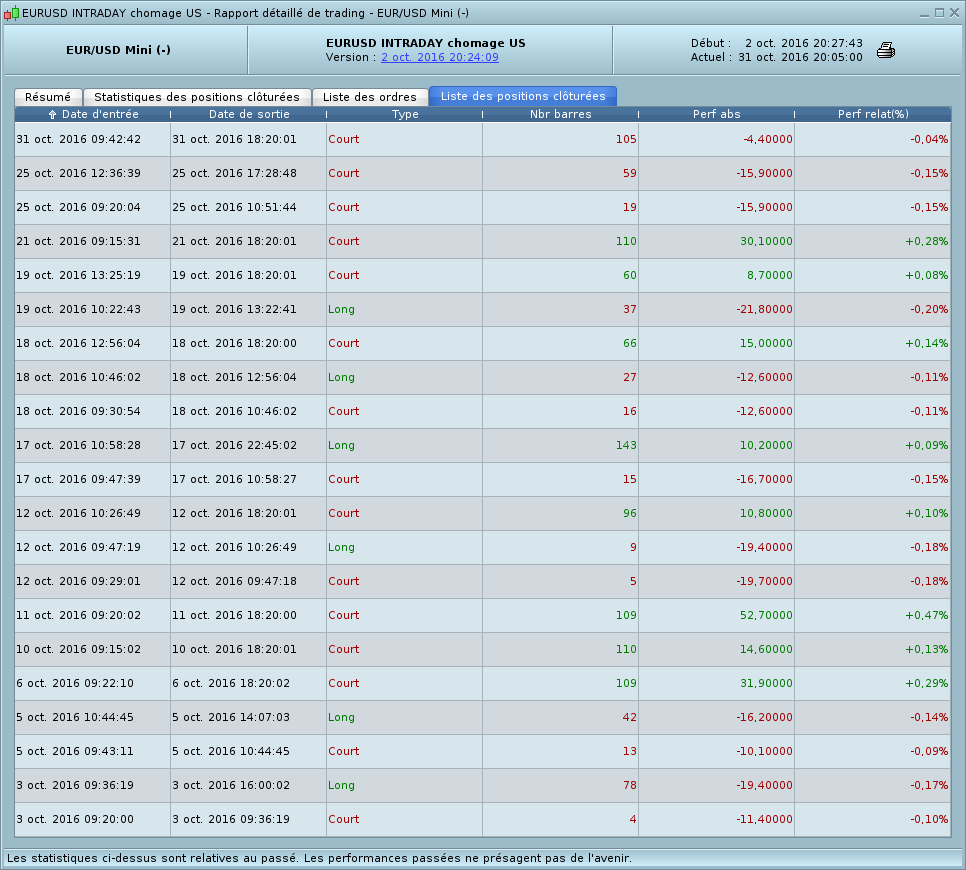Click Nbr barres value 143
The image size is (966, 870).
pyautogui.click(x=626, y=445)
